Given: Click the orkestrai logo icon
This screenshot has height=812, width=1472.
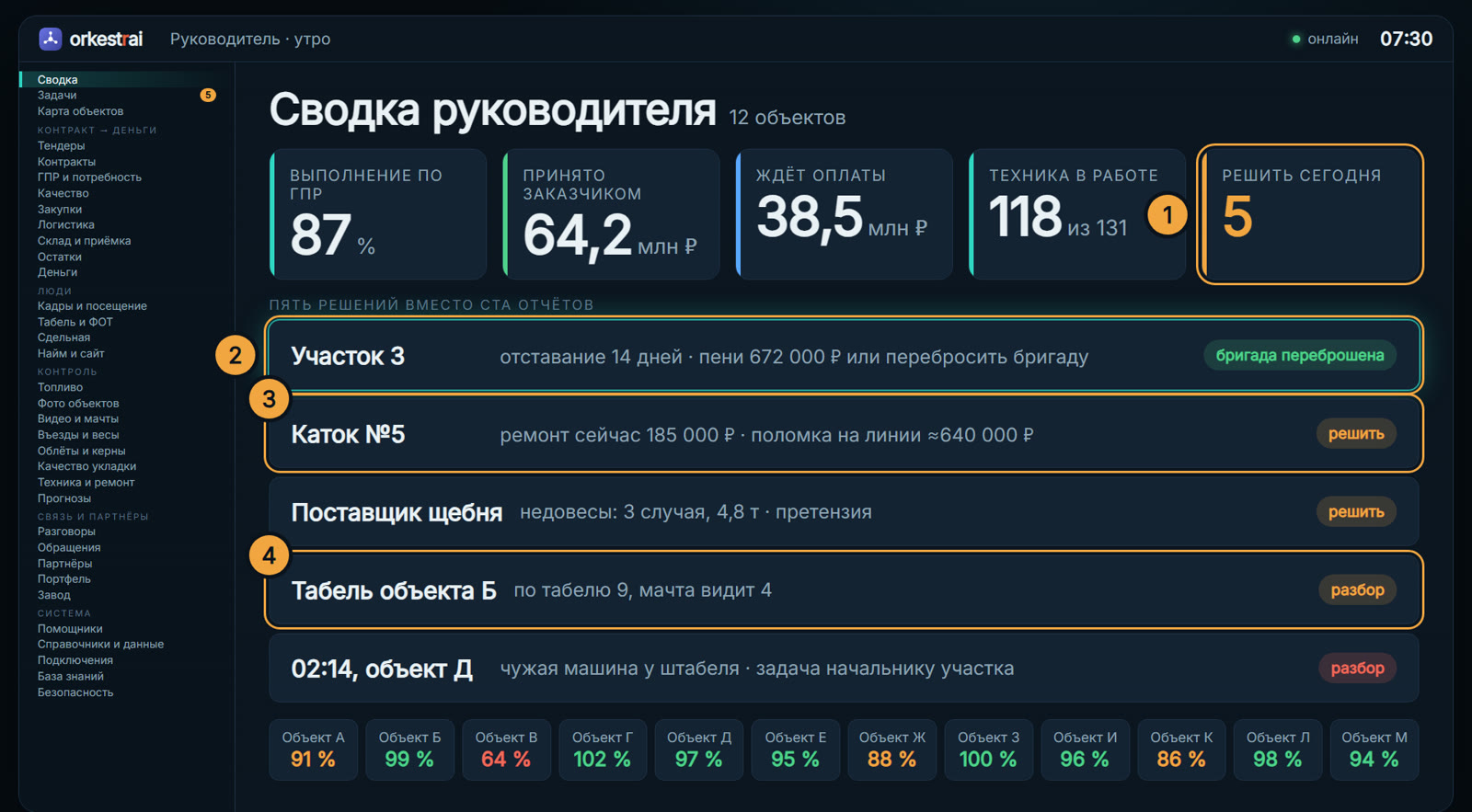Looking at the screenshot, I should coord(50,39).
